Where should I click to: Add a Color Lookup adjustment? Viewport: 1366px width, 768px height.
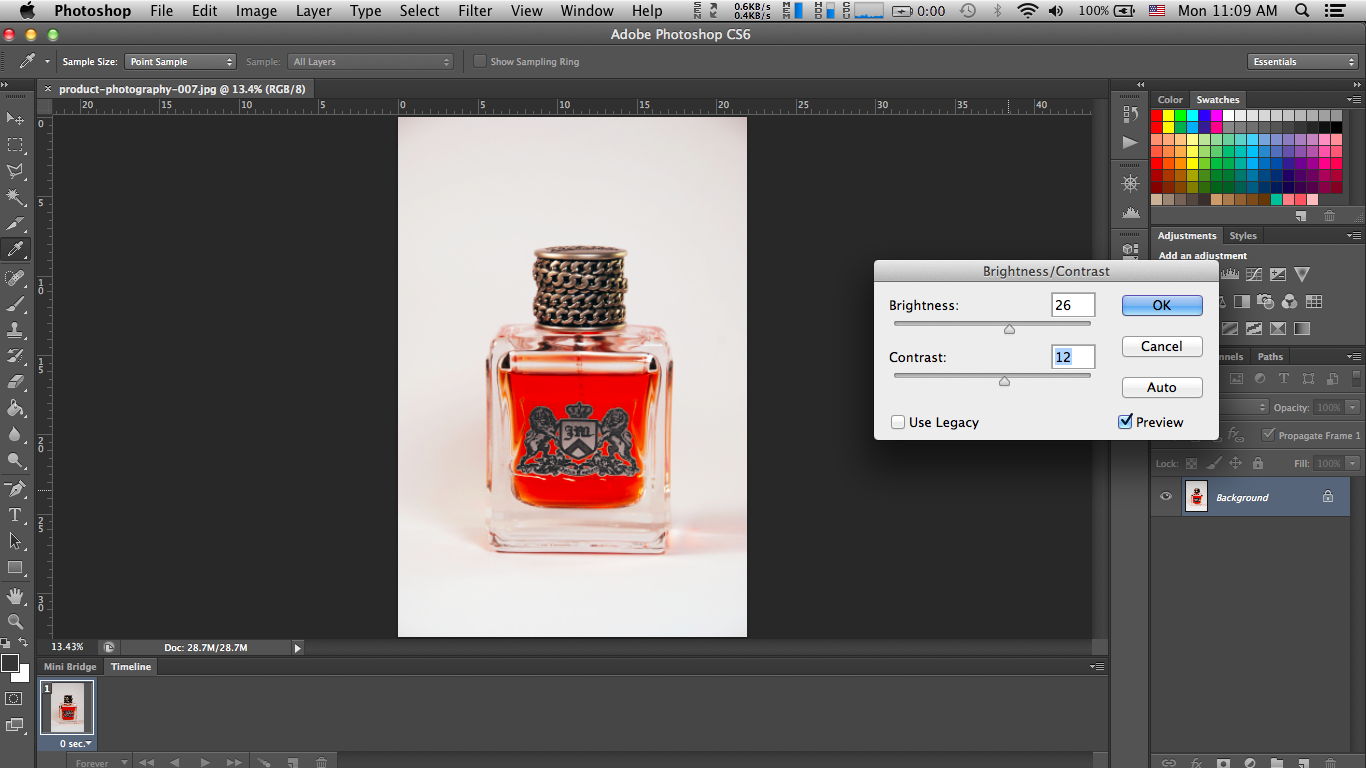click(1314, 301)
